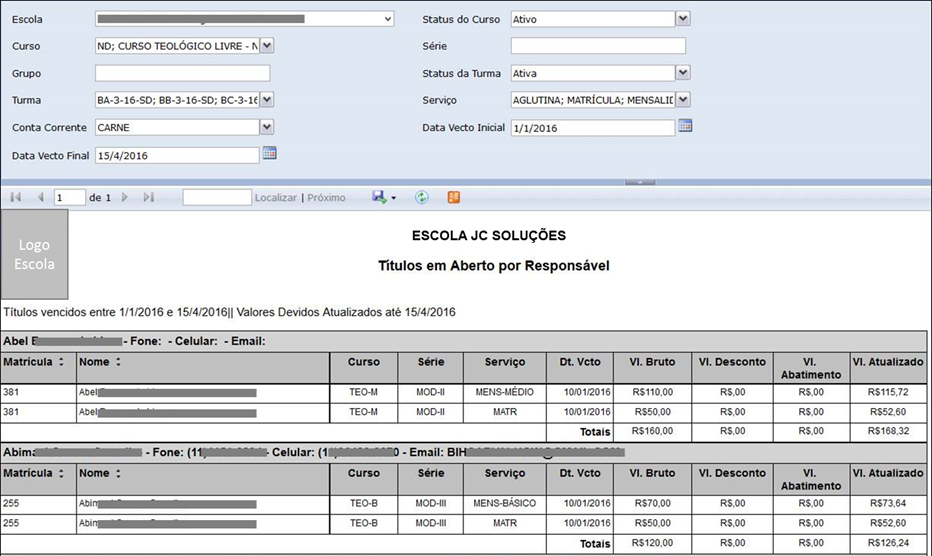Open the export report save icon
Screen dimensions: 932x556
pos(379,197)
